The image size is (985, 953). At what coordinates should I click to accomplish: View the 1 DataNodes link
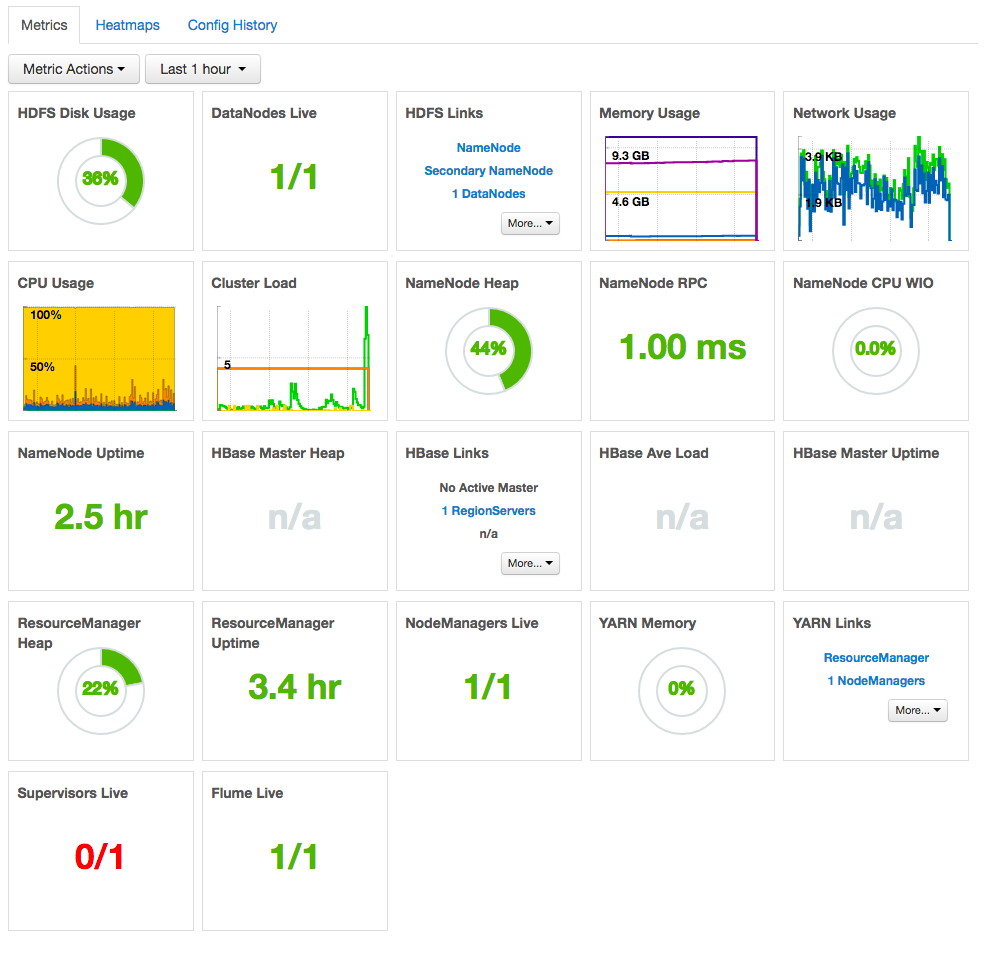tap(488, 193)
